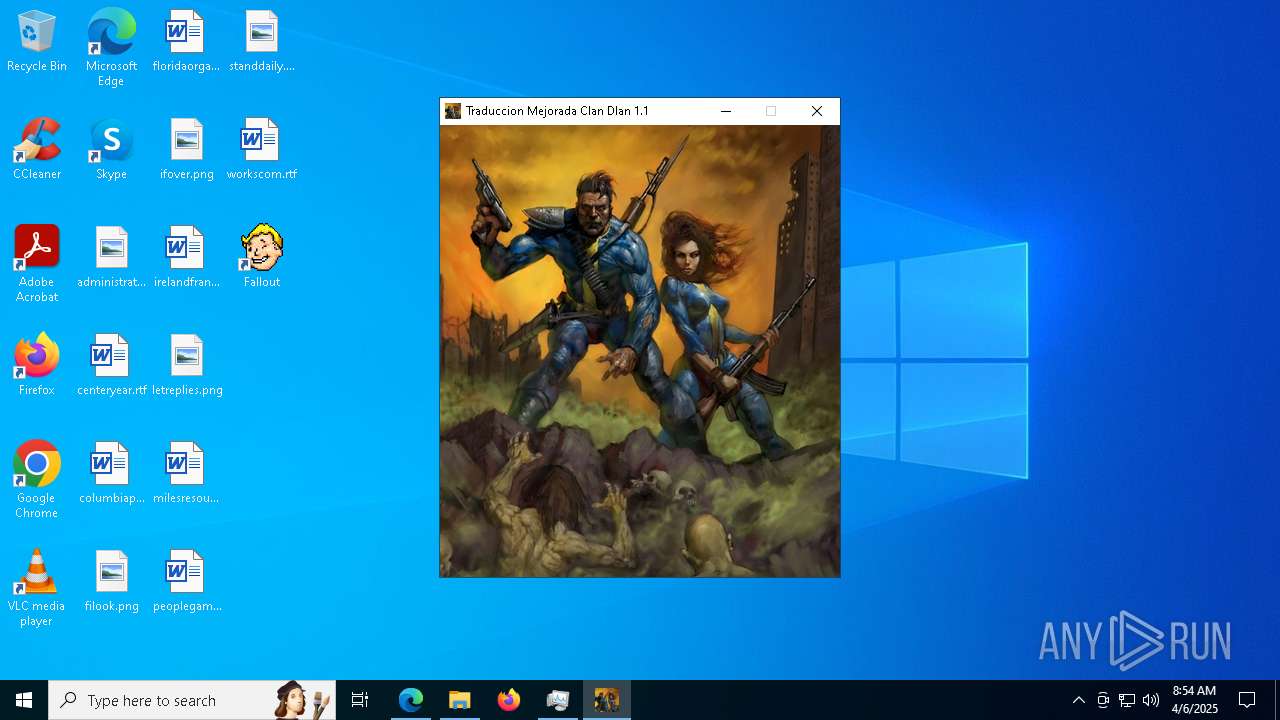Open the notification center
The height and width of the screenshot is (720, 1280).
point(1247,700)
